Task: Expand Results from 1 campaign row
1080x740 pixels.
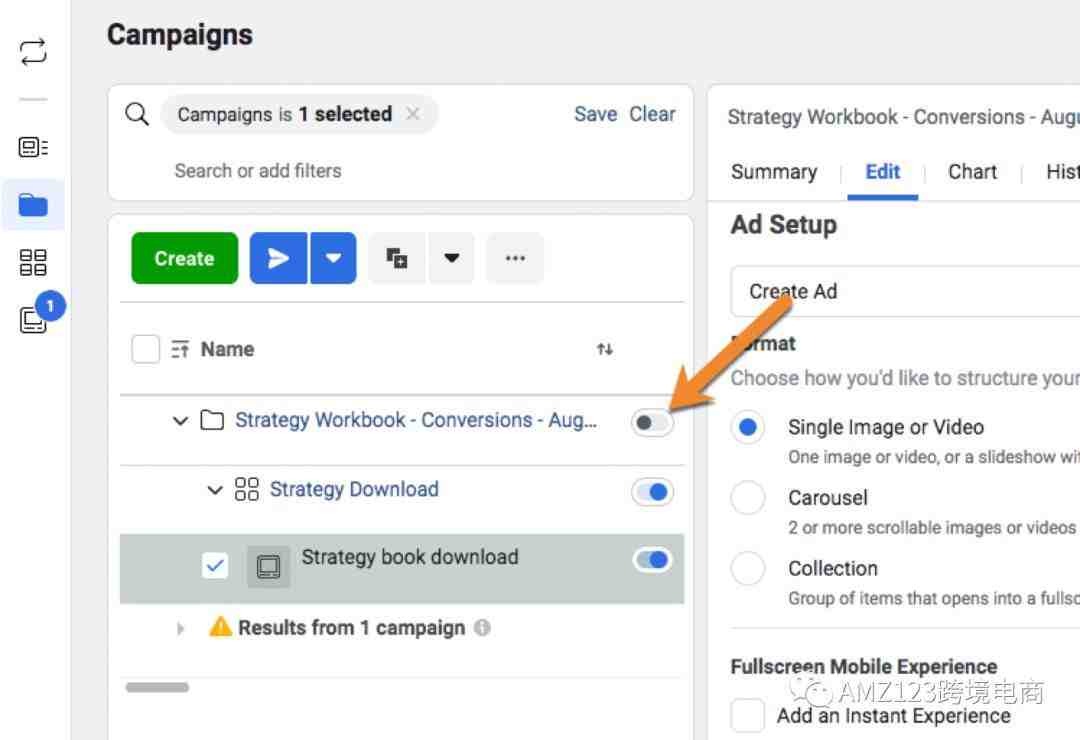Action: click(181, 629)
